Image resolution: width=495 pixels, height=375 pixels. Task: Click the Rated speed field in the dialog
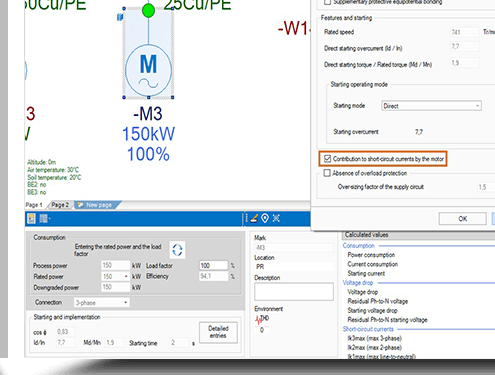[x=465, y=32]
